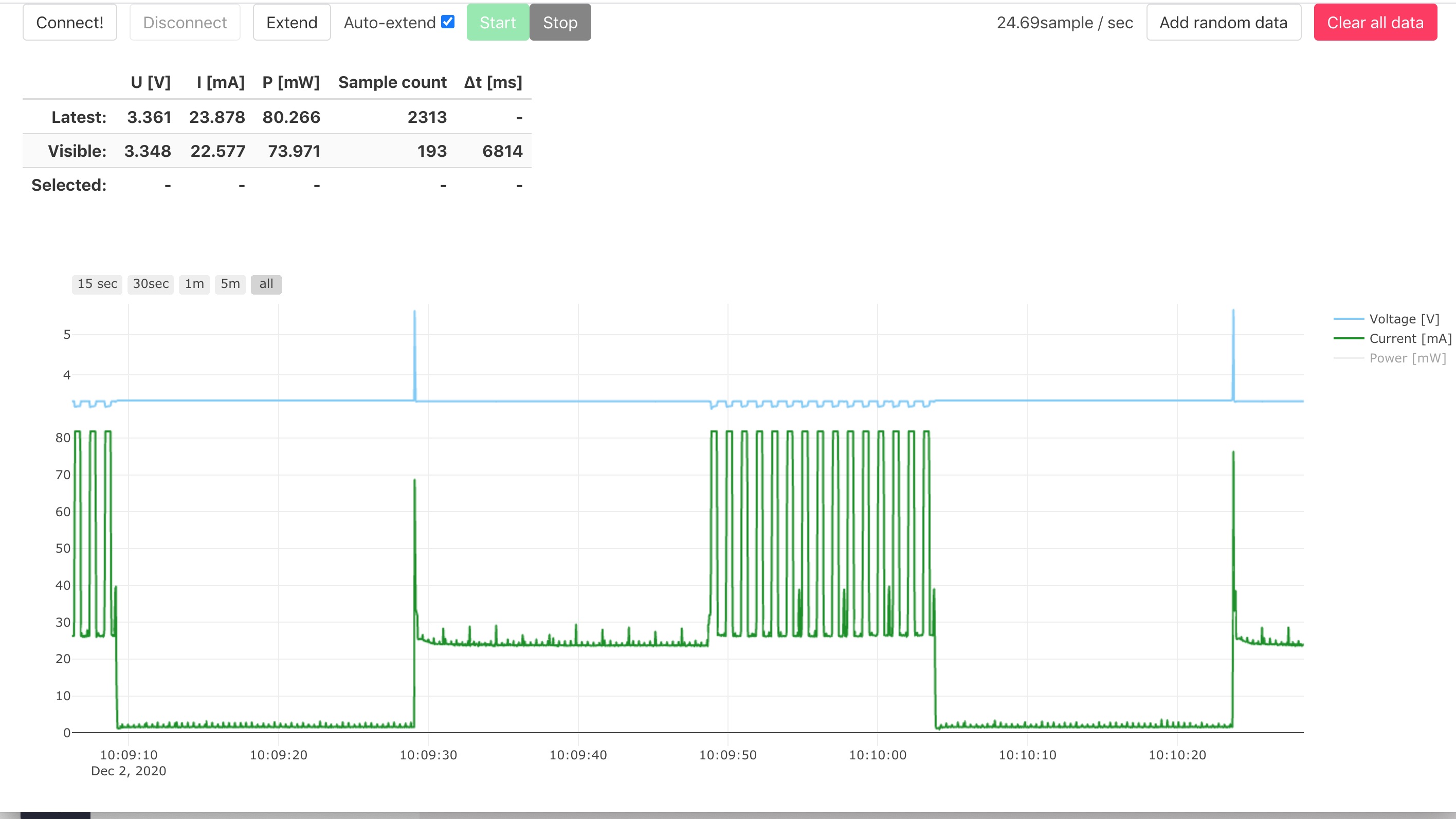1456x819 pixels.
Task: Click the 10:10:00 time axis label
Action: click(x=878, y=755)
